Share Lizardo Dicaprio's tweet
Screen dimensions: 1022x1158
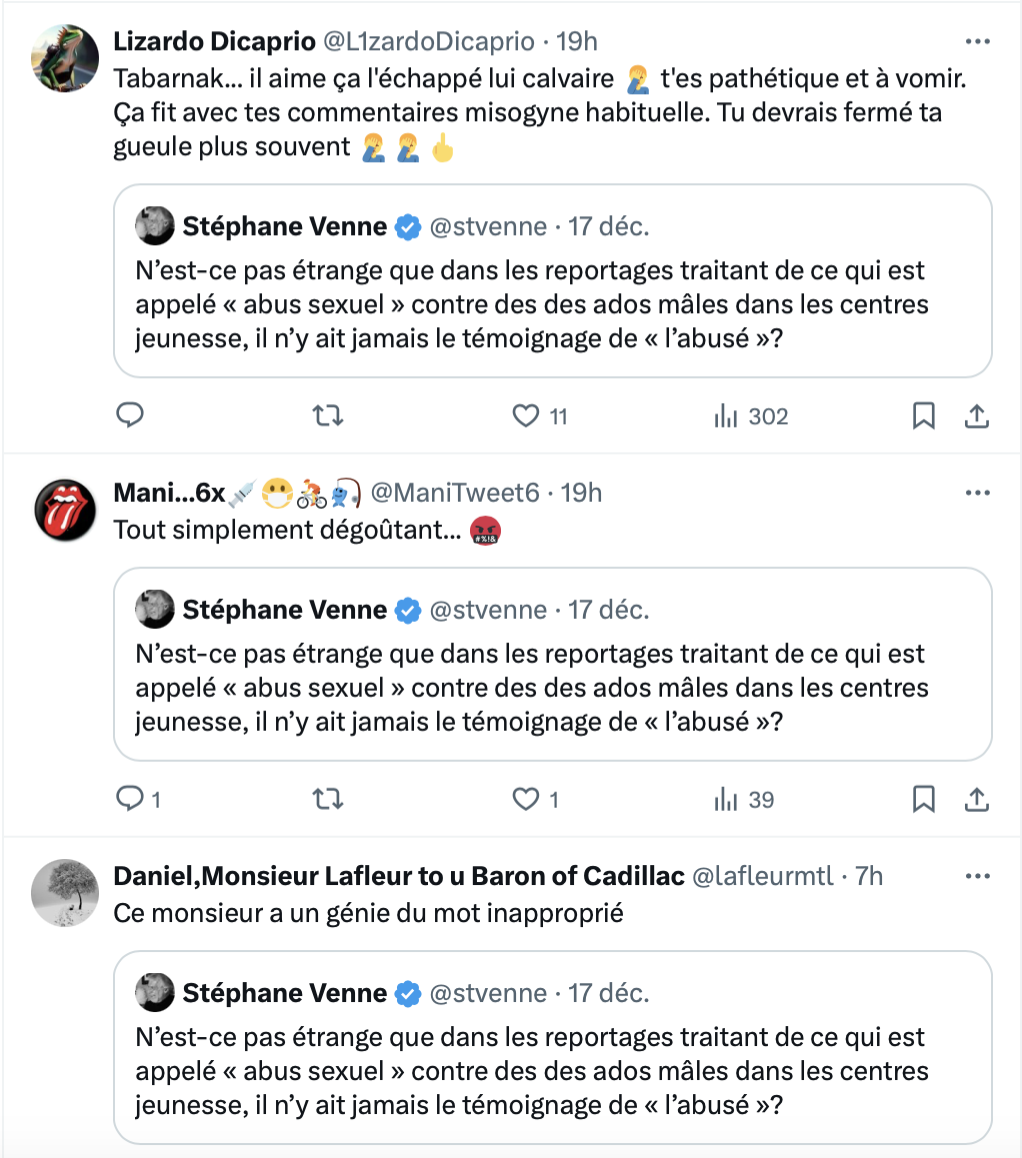tap(976, 415)
